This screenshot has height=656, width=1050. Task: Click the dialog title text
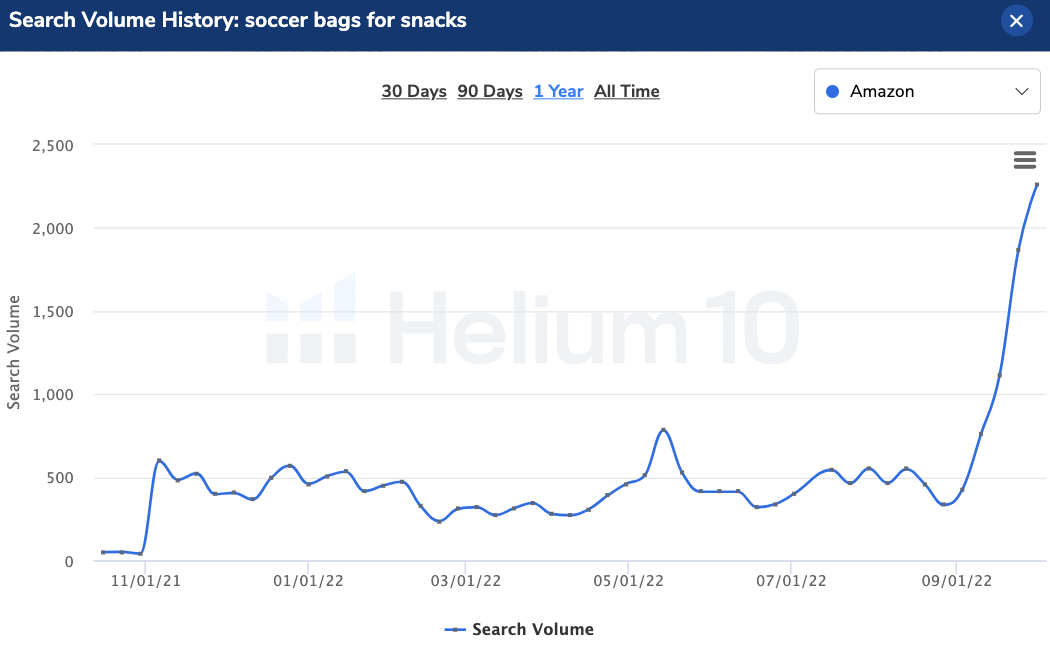click(238, 20)
